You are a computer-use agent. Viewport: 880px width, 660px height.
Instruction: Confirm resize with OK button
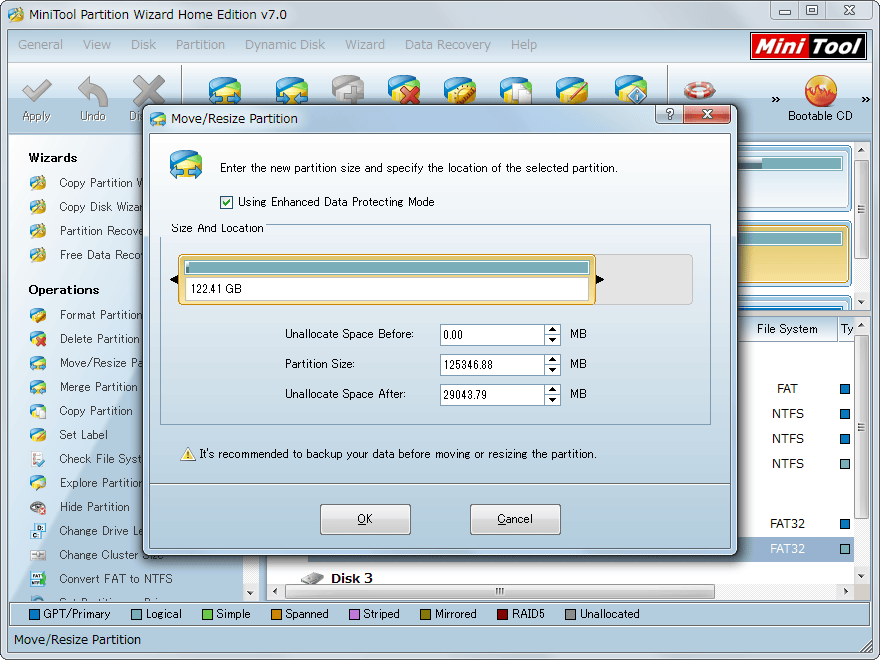(x=365, y=519)
